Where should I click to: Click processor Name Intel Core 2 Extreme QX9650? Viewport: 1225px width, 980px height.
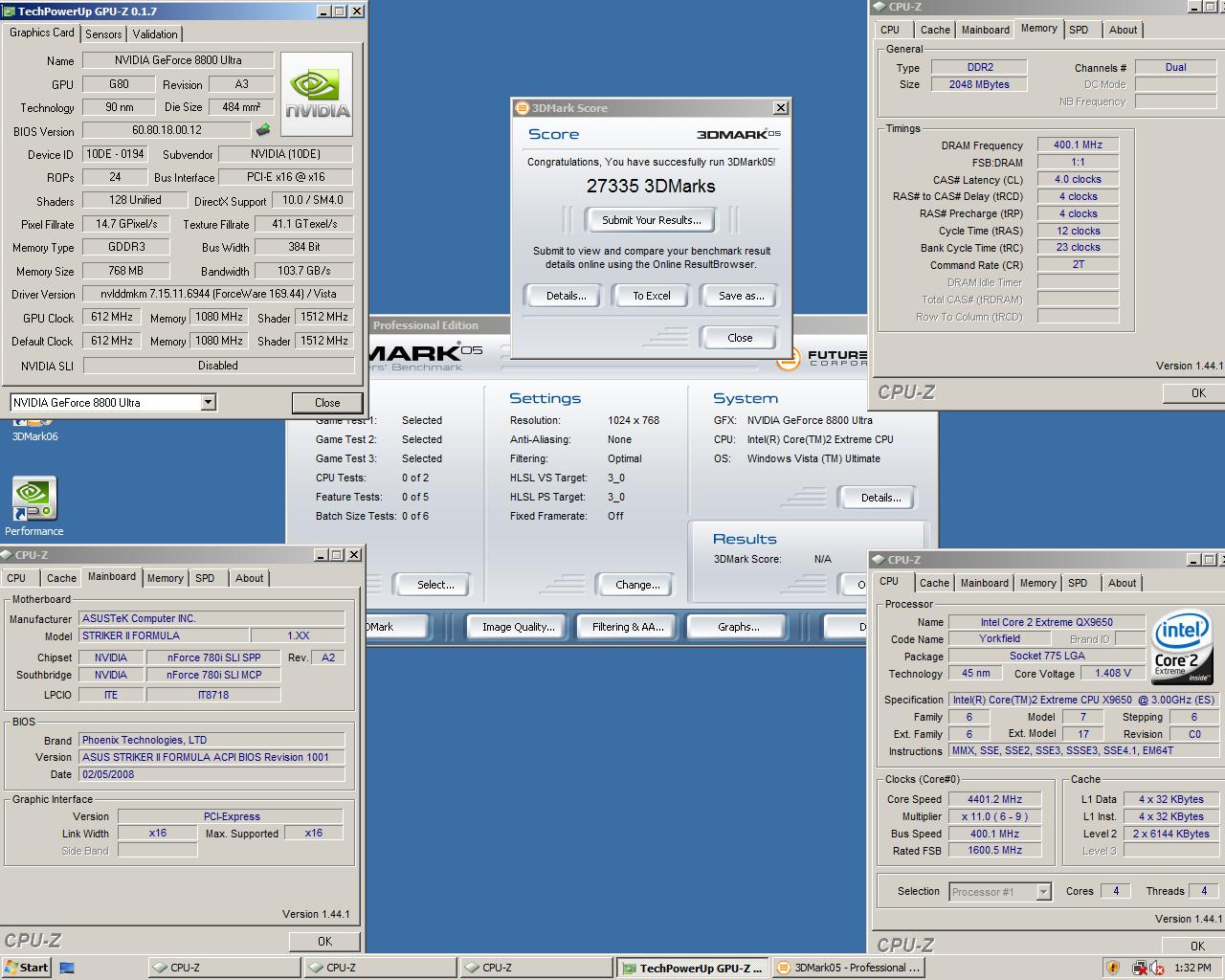(1046, 622)
